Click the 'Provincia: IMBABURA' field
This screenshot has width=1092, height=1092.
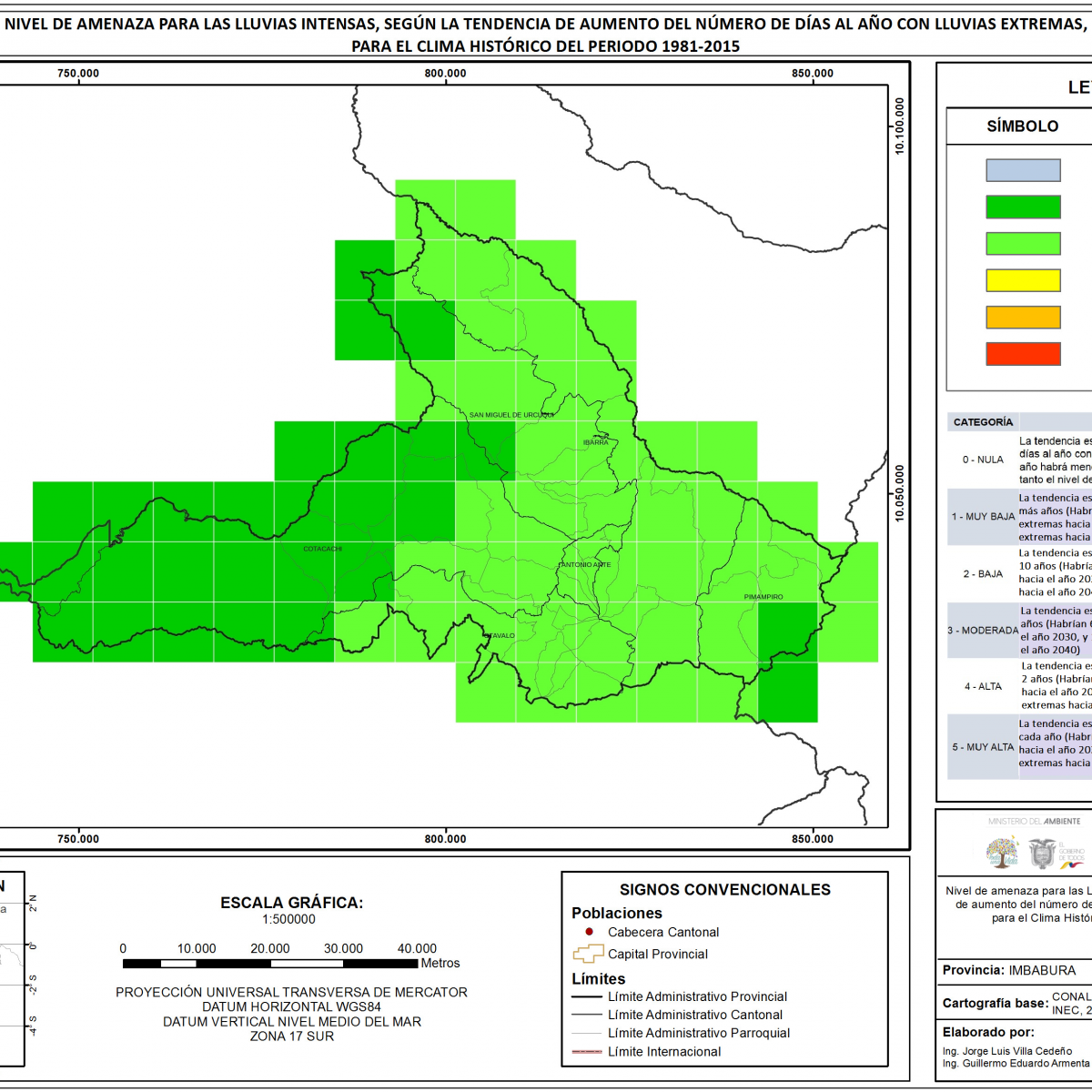[x=1009, y=970]
